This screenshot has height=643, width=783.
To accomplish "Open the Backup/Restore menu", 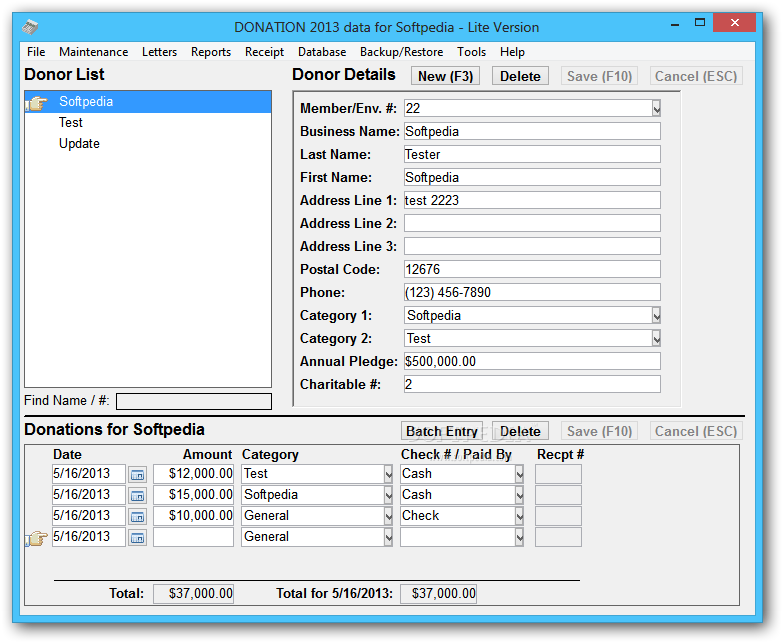I will pyautogui.click(x=401, y=52).
